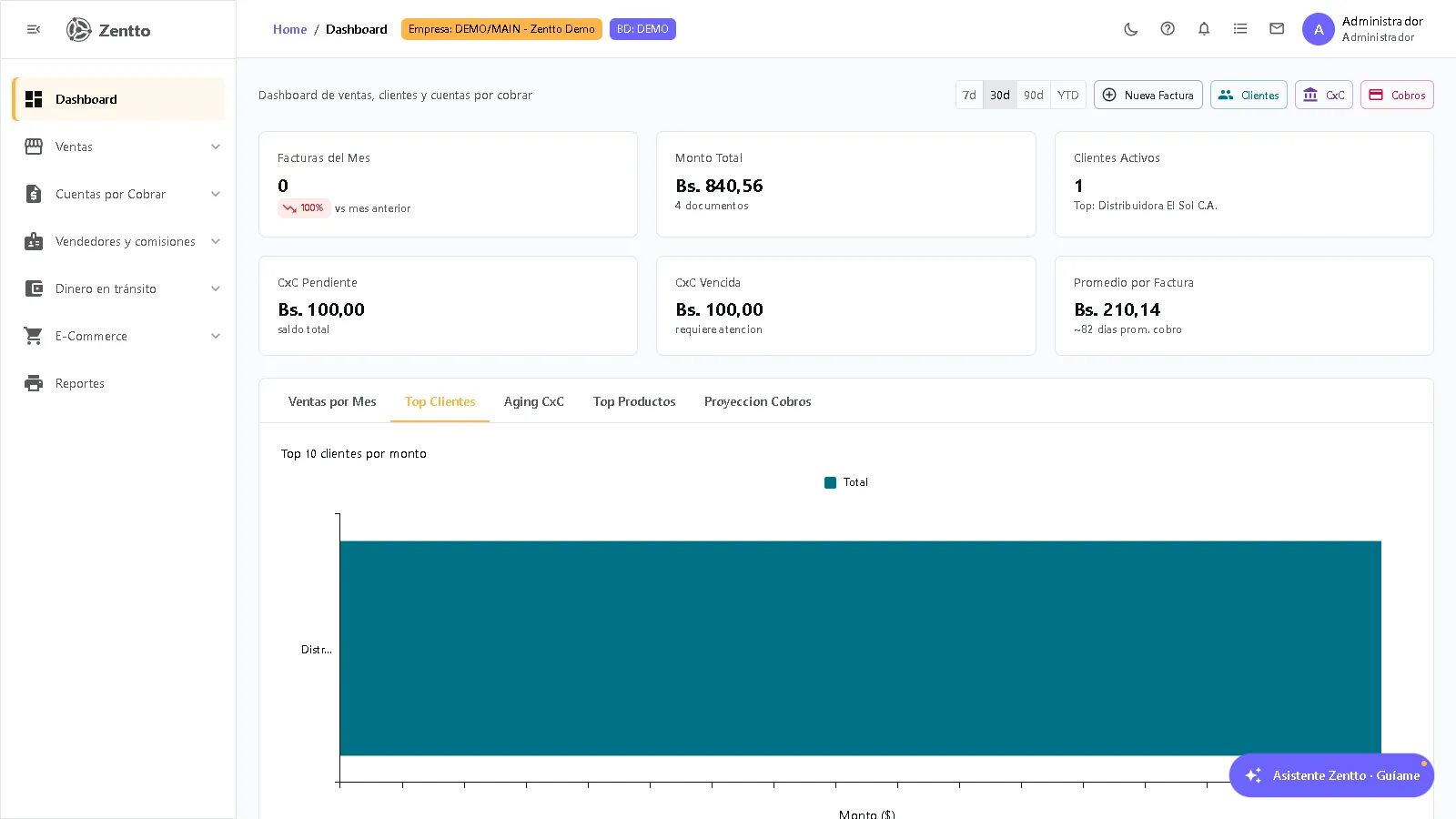This screenshot has width=1456, height=819.
Task: Switch to the Aging CxC tab
Action: (x=534, y=401)
